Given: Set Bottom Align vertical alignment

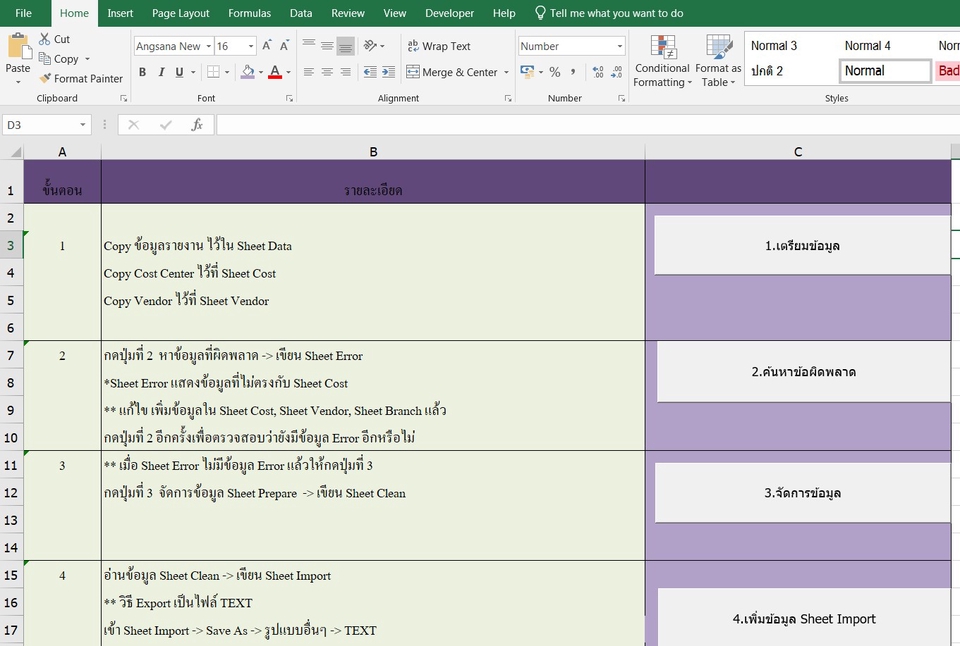Looking at the screenshot, I should (x=346, y=46).
